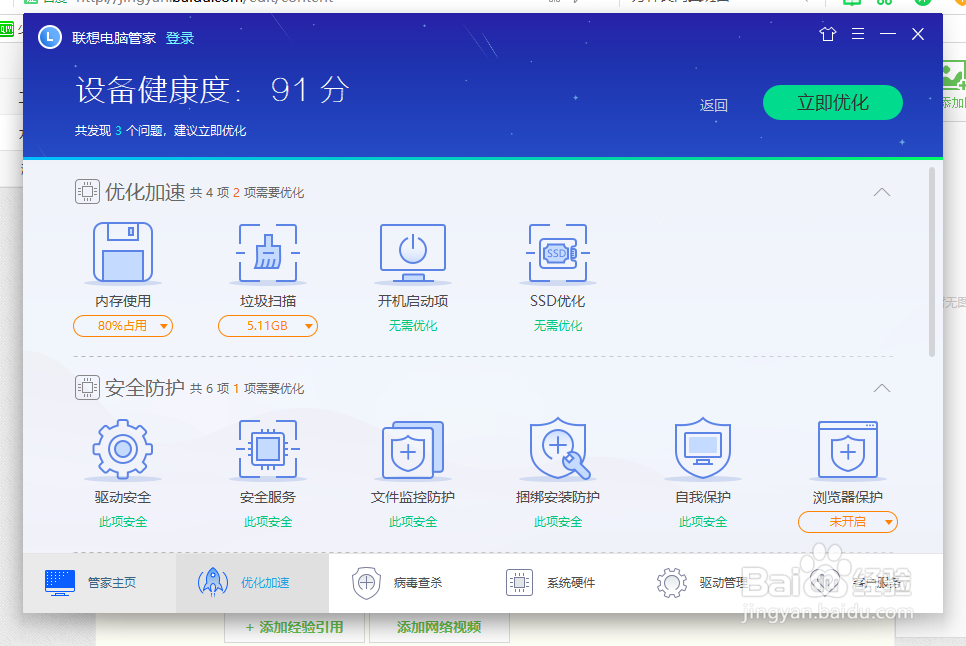Viewport: 966px width, 646px height.
Task: Click 此项安全 under 安全服务
Action: tap(268, 522)
